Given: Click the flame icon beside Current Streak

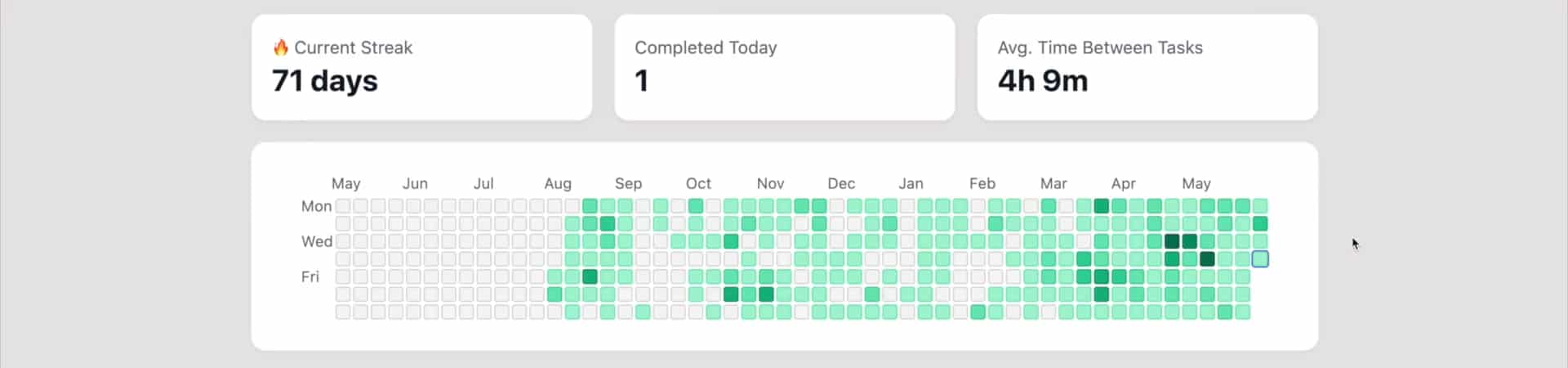Looking at the screenshot, I should tap(280, 47).
